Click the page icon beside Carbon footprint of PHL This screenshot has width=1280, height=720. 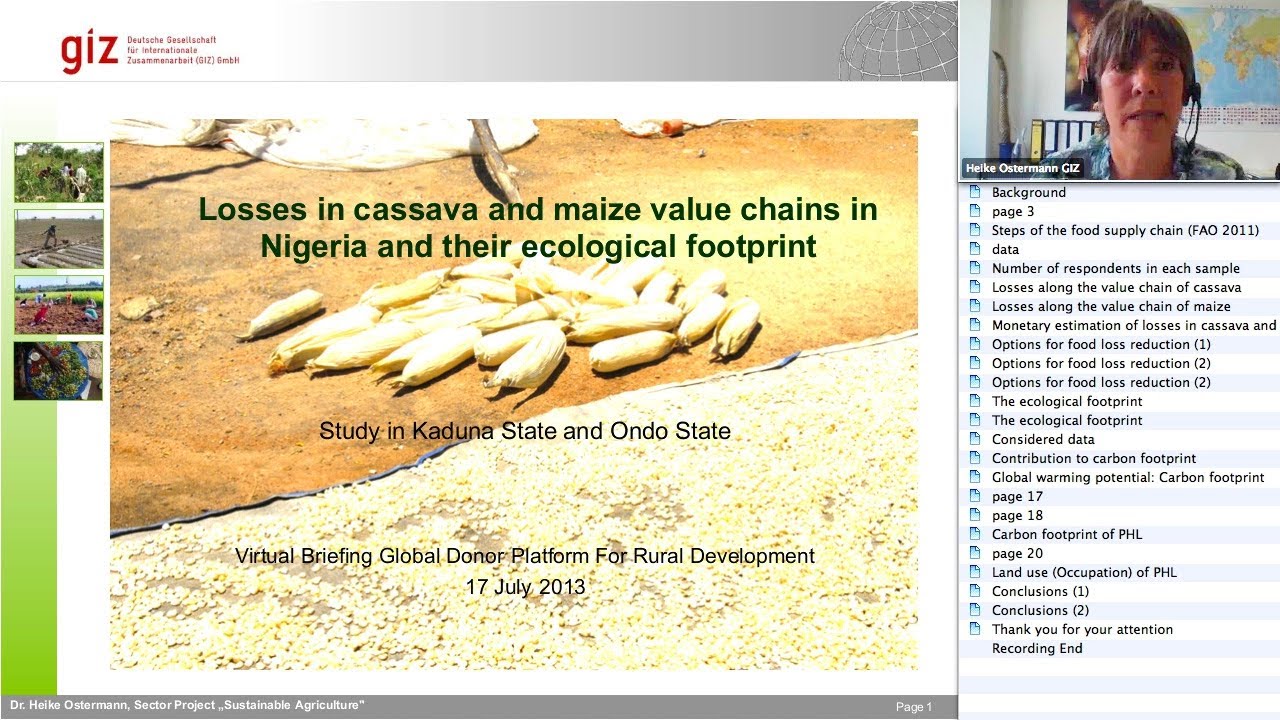975,534
